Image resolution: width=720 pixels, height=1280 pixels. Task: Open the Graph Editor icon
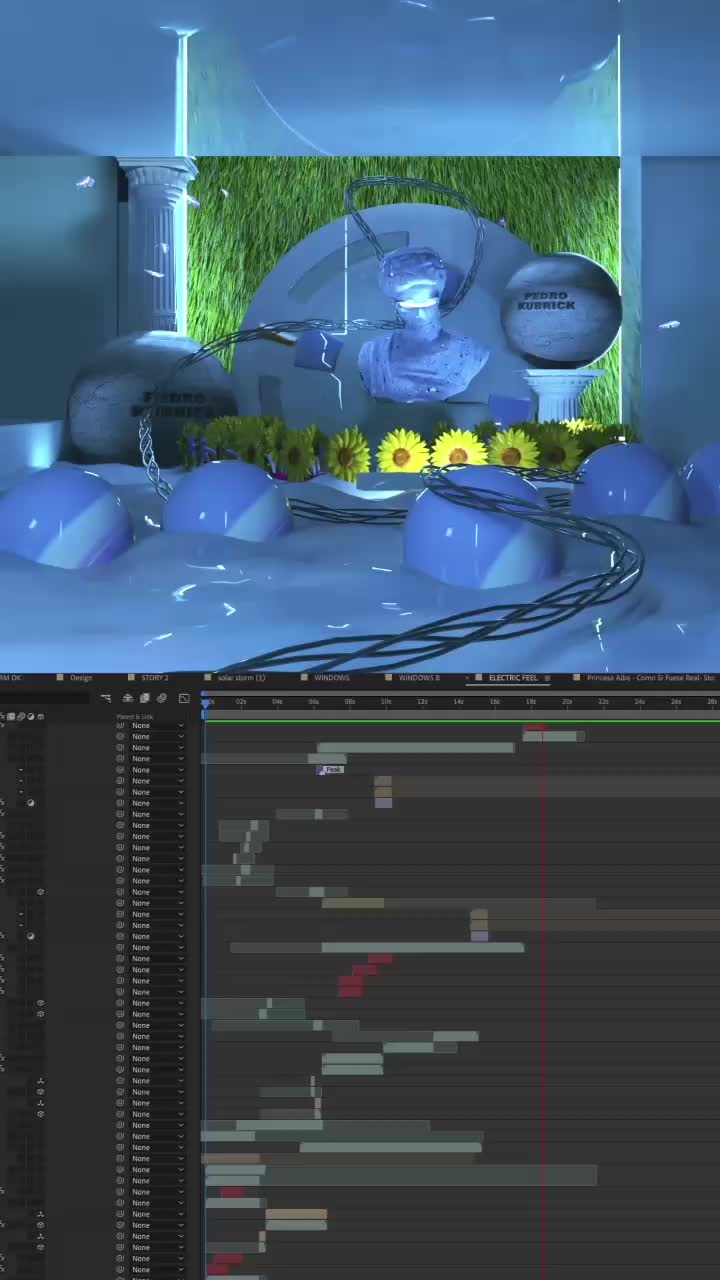click(184, 698)
